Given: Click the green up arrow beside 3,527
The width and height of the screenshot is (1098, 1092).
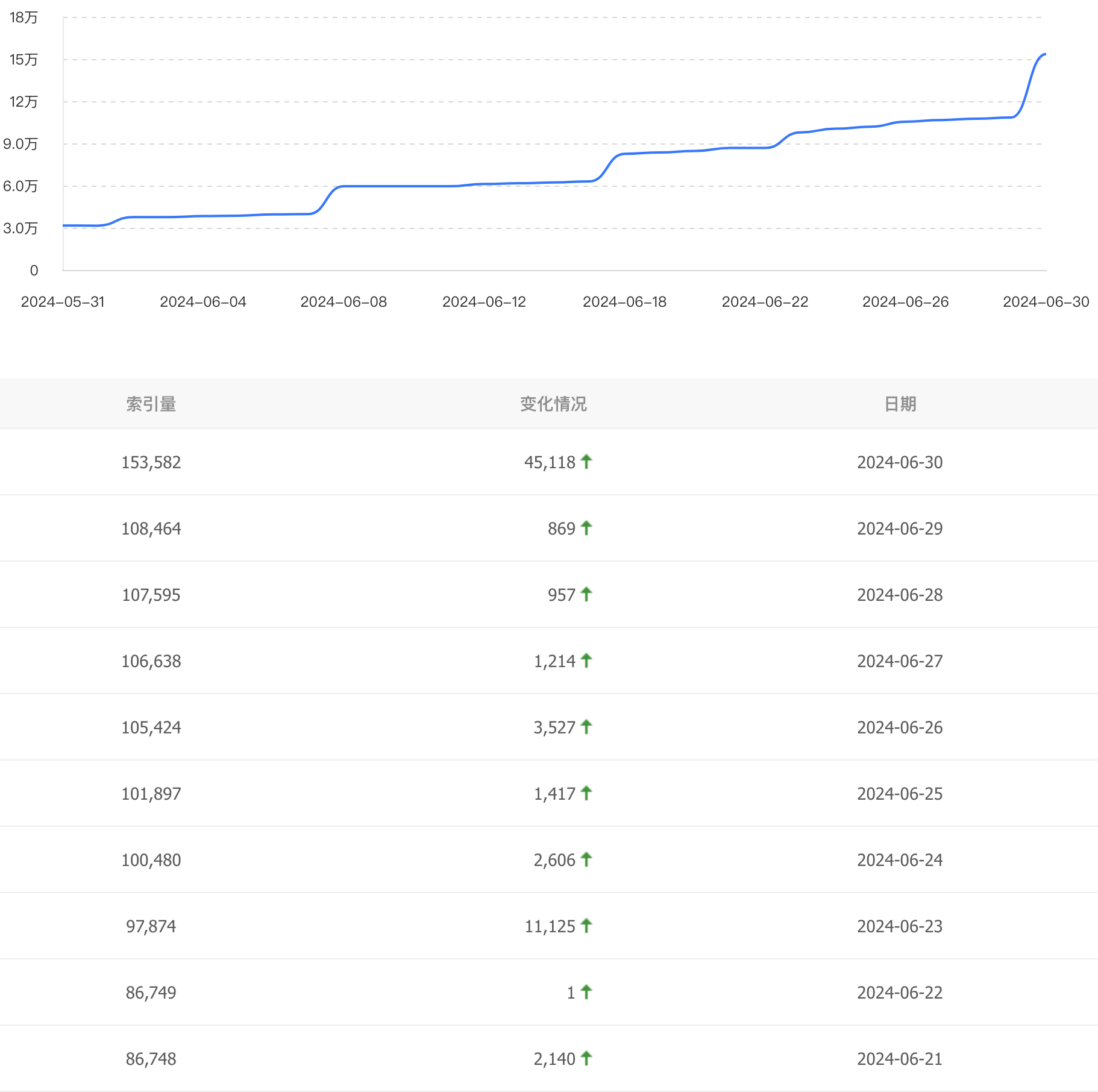Looking at the screenshot, I should tap(586, 727).
